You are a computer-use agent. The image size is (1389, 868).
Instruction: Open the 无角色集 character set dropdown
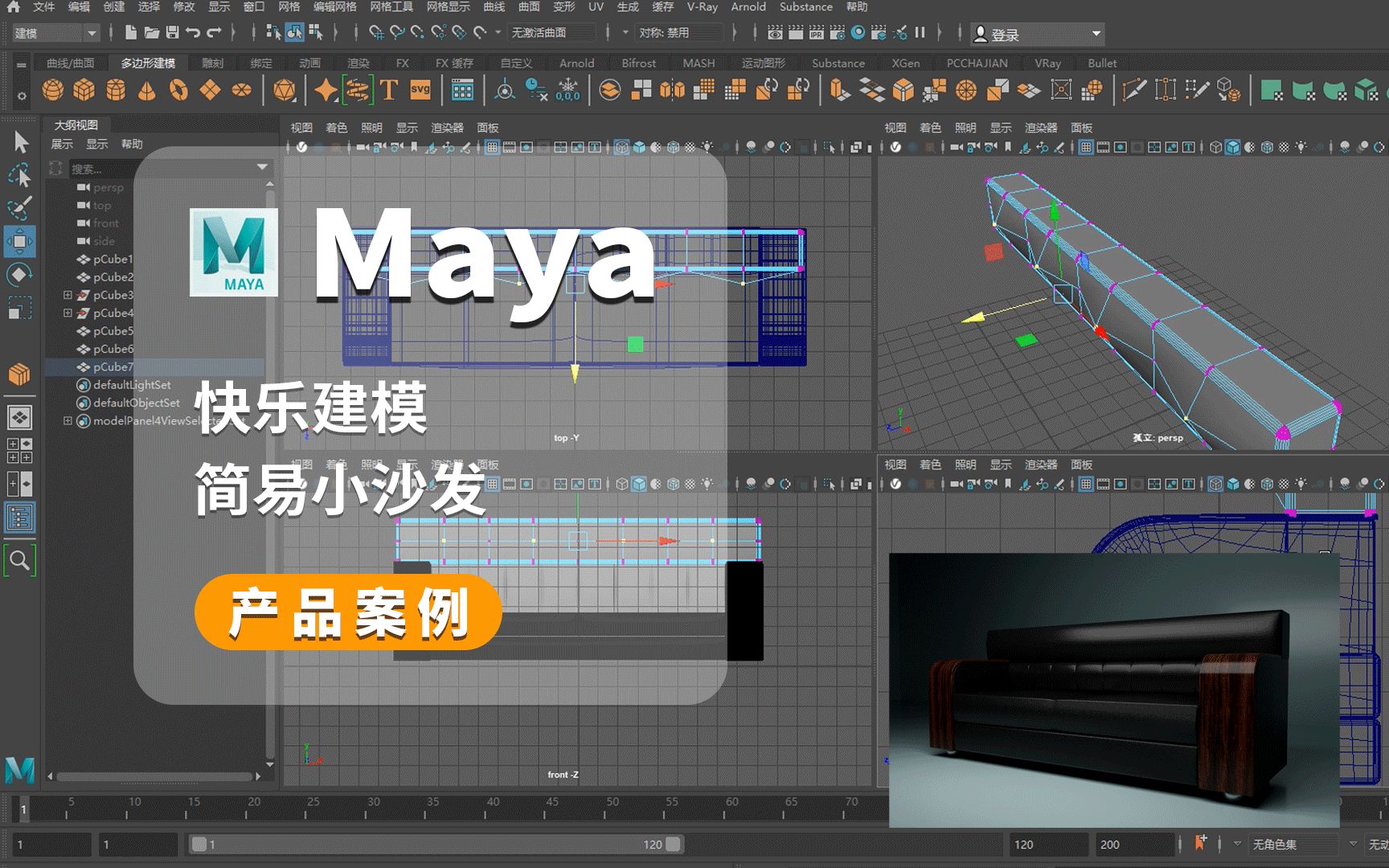tap(1293, 844)
